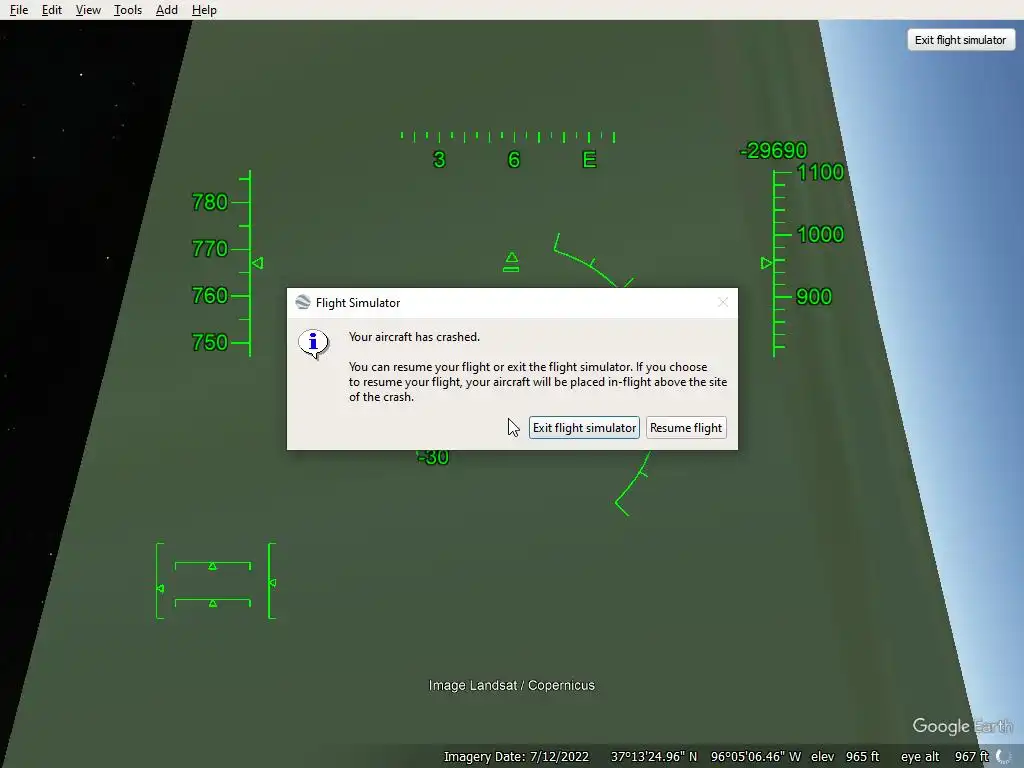Open the Add menu

(167, 10)
